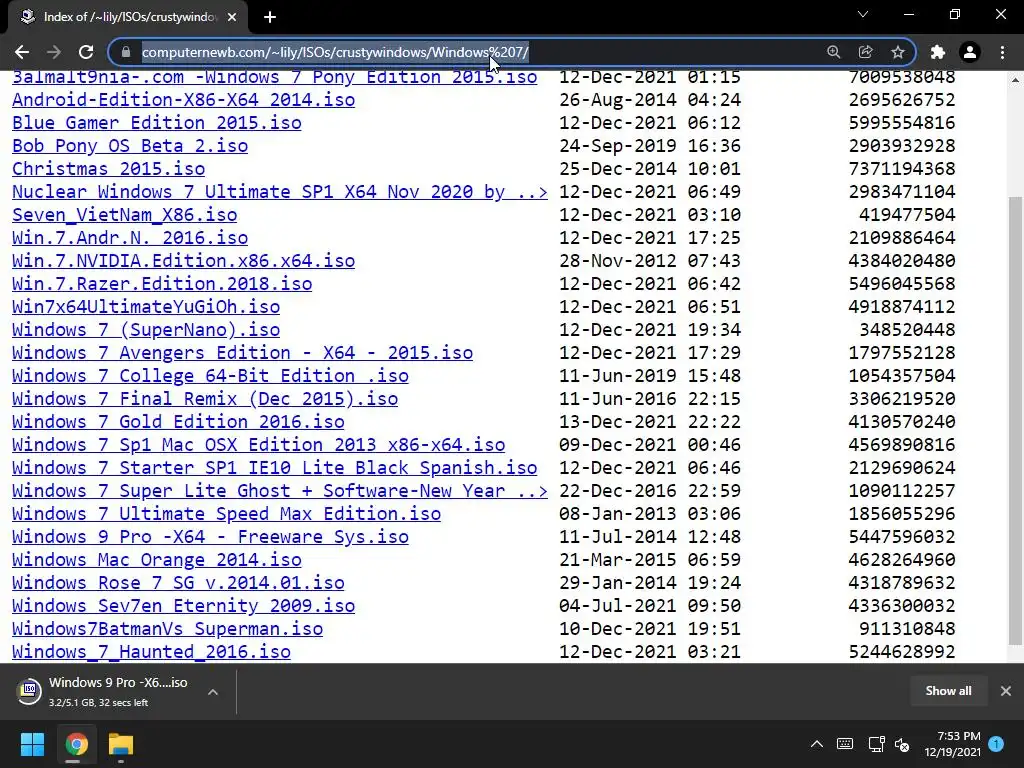This screenshot has height=768, width=1024.
Task: Click the file size 348520448
Action: pyautogui.click(x=907, y=330)
